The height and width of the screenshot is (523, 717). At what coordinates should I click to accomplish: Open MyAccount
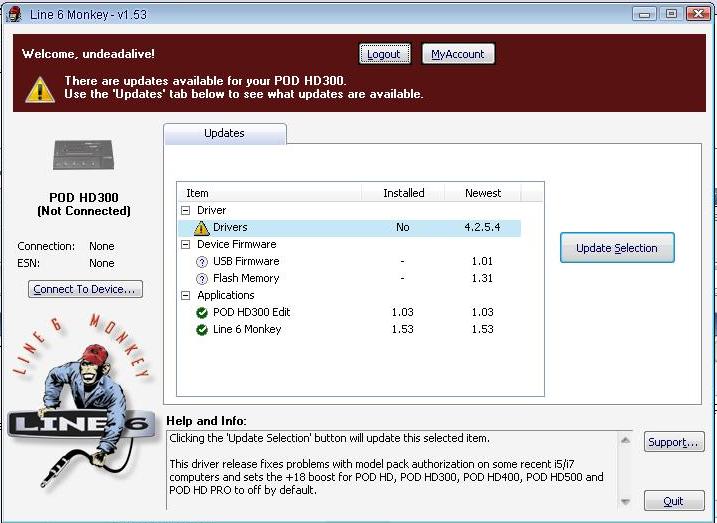tap(458, 54)
